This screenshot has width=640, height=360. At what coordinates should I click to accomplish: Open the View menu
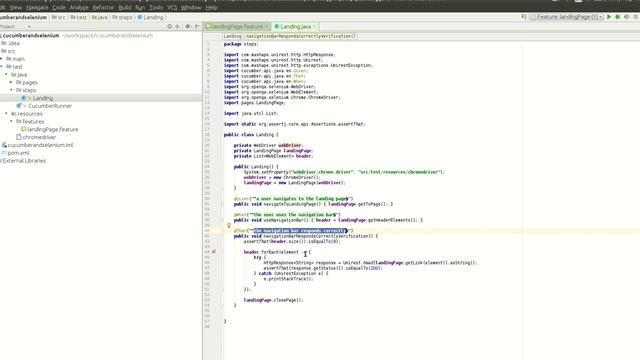[x=16, y=7]
